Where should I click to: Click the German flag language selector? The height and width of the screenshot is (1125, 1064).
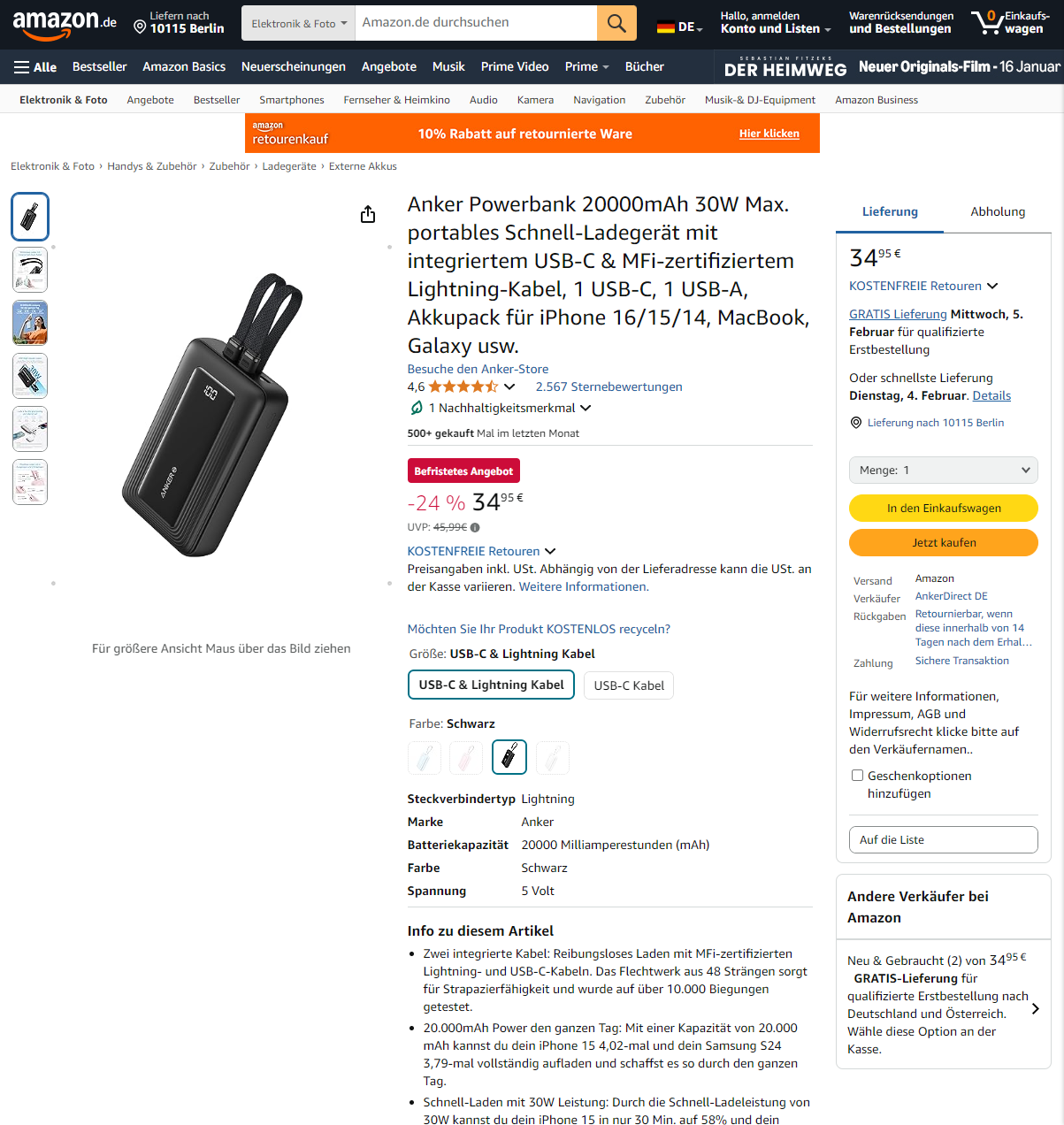tap(679, 27)
